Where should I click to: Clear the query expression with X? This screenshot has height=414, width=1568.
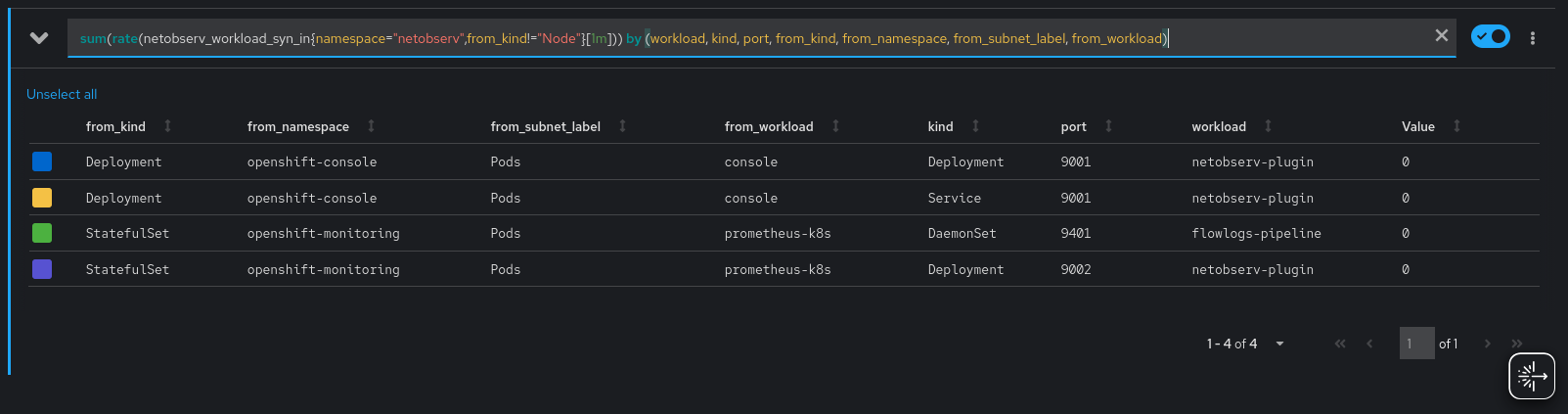[x=1441, y=36]
